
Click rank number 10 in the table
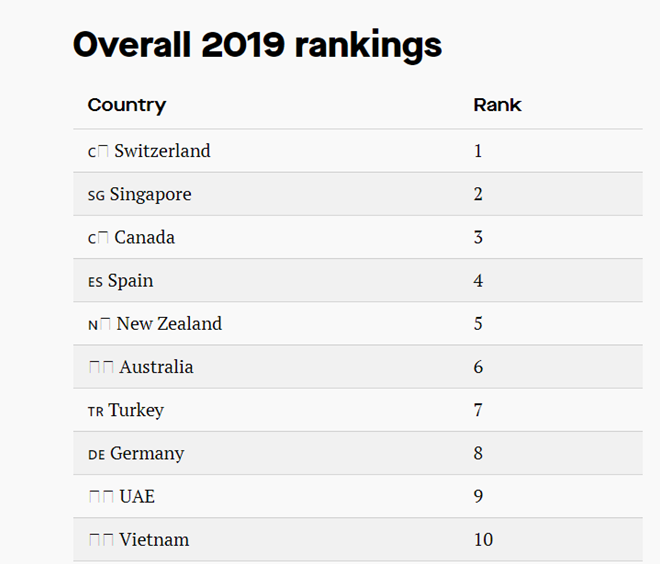(483, 540)
